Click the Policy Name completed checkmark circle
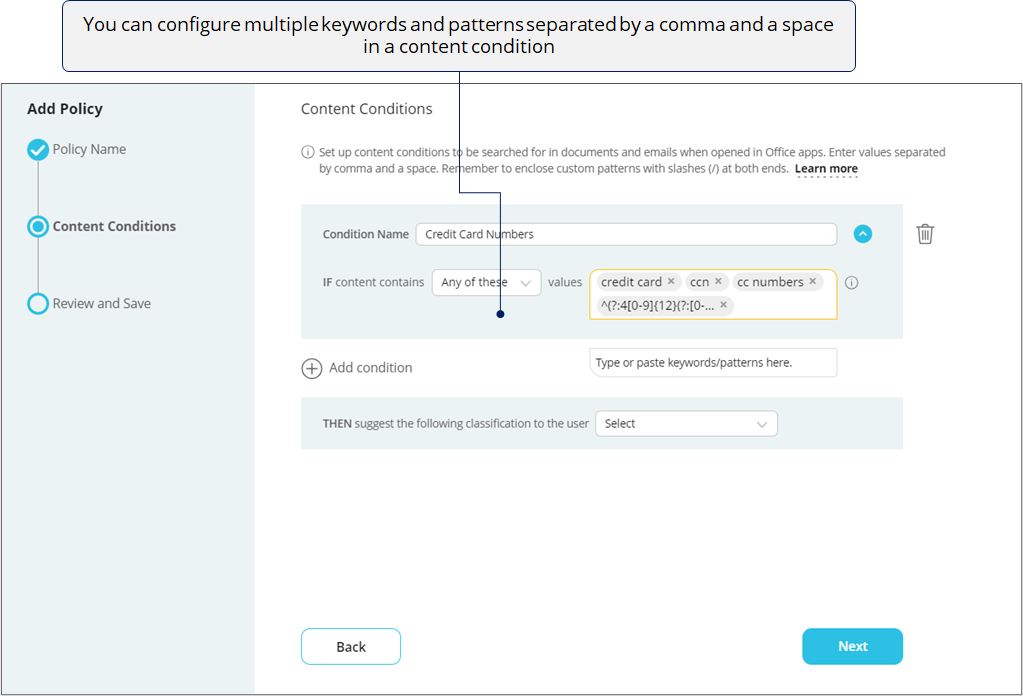 [38, 149]
